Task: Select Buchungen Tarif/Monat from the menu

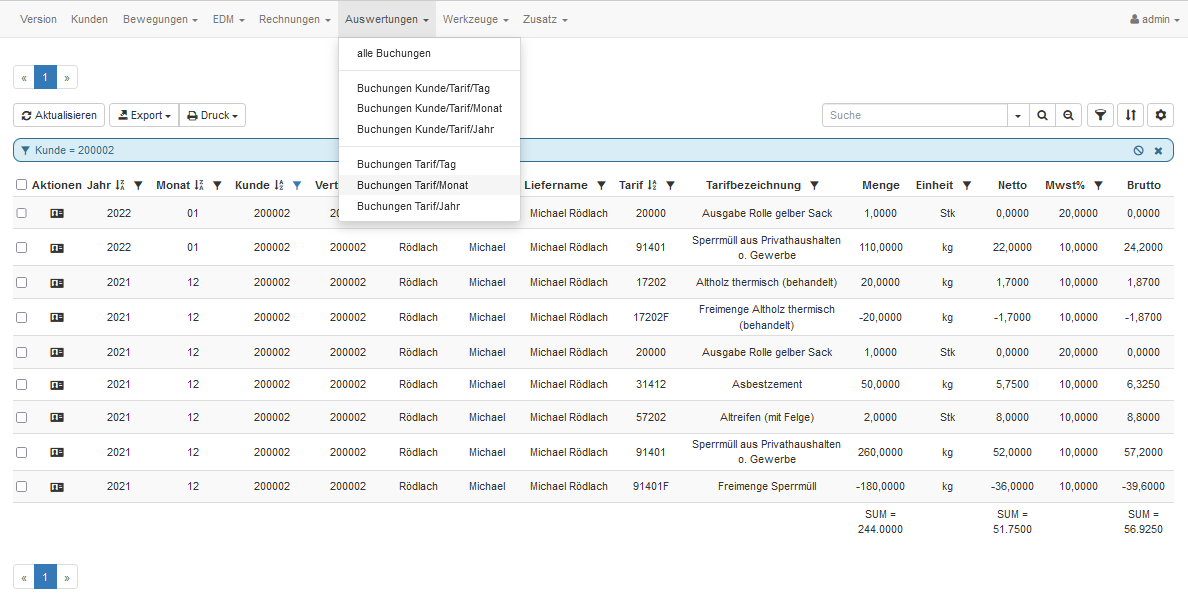Action: [x=412, y=185]
